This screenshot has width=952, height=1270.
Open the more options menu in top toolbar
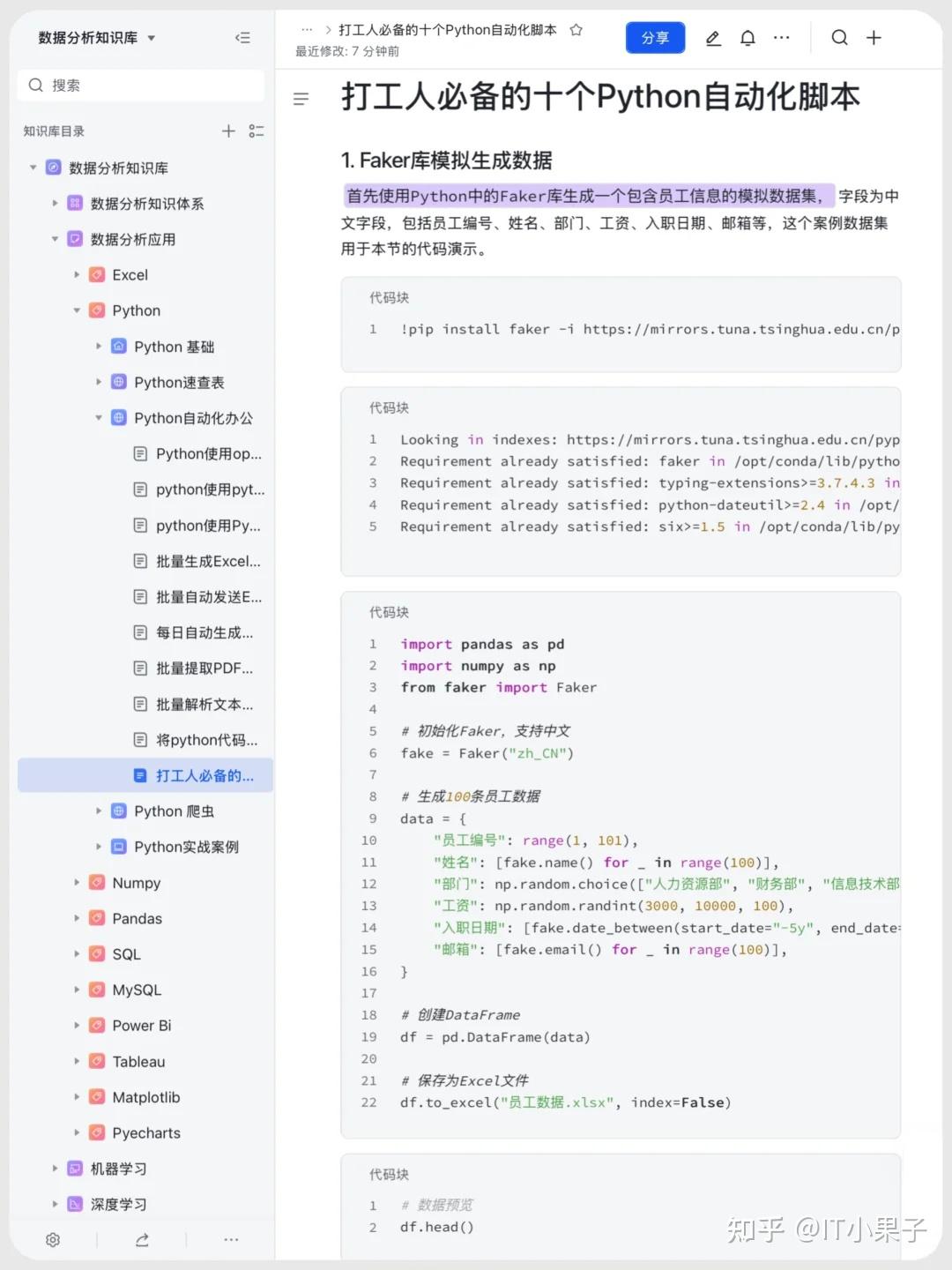click(781, 38)
